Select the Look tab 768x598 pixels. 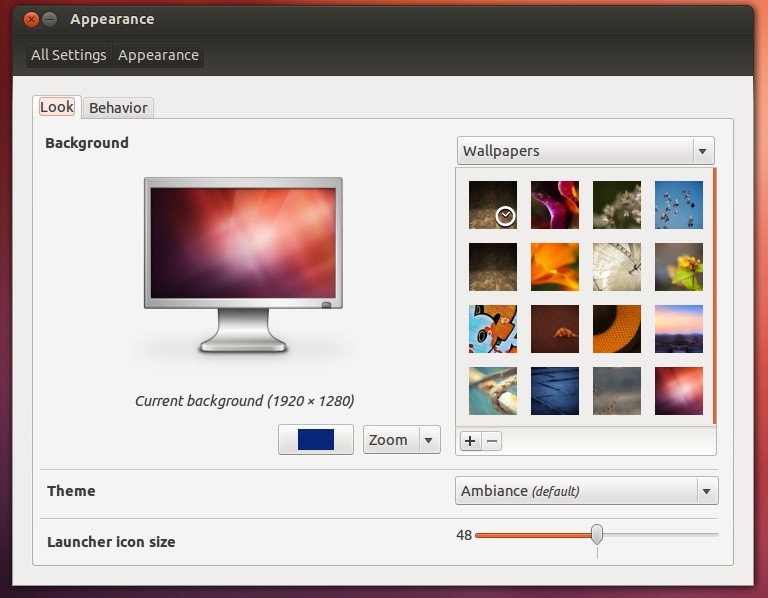click(x=57, y=107)
